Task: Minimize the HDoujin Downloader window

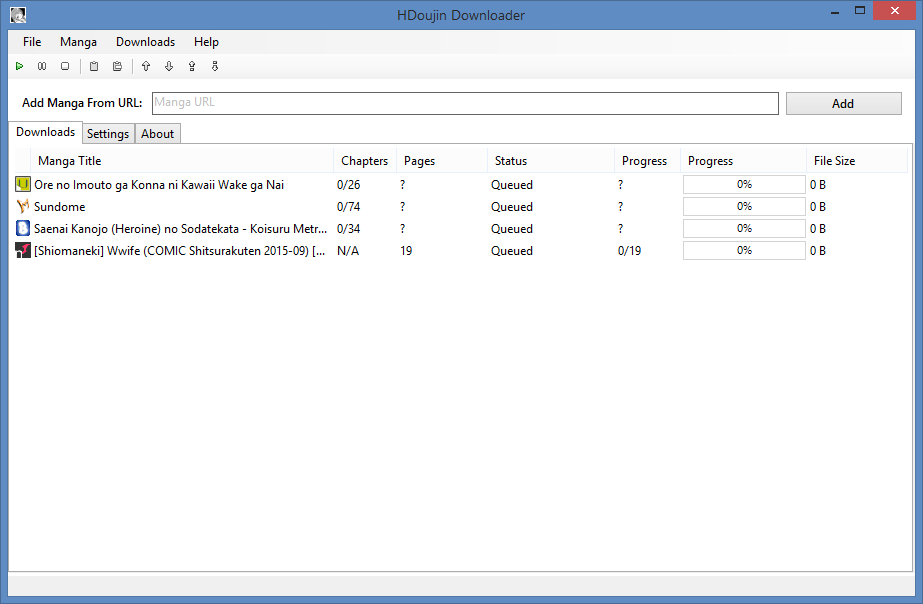Action: tap(835, 11)
